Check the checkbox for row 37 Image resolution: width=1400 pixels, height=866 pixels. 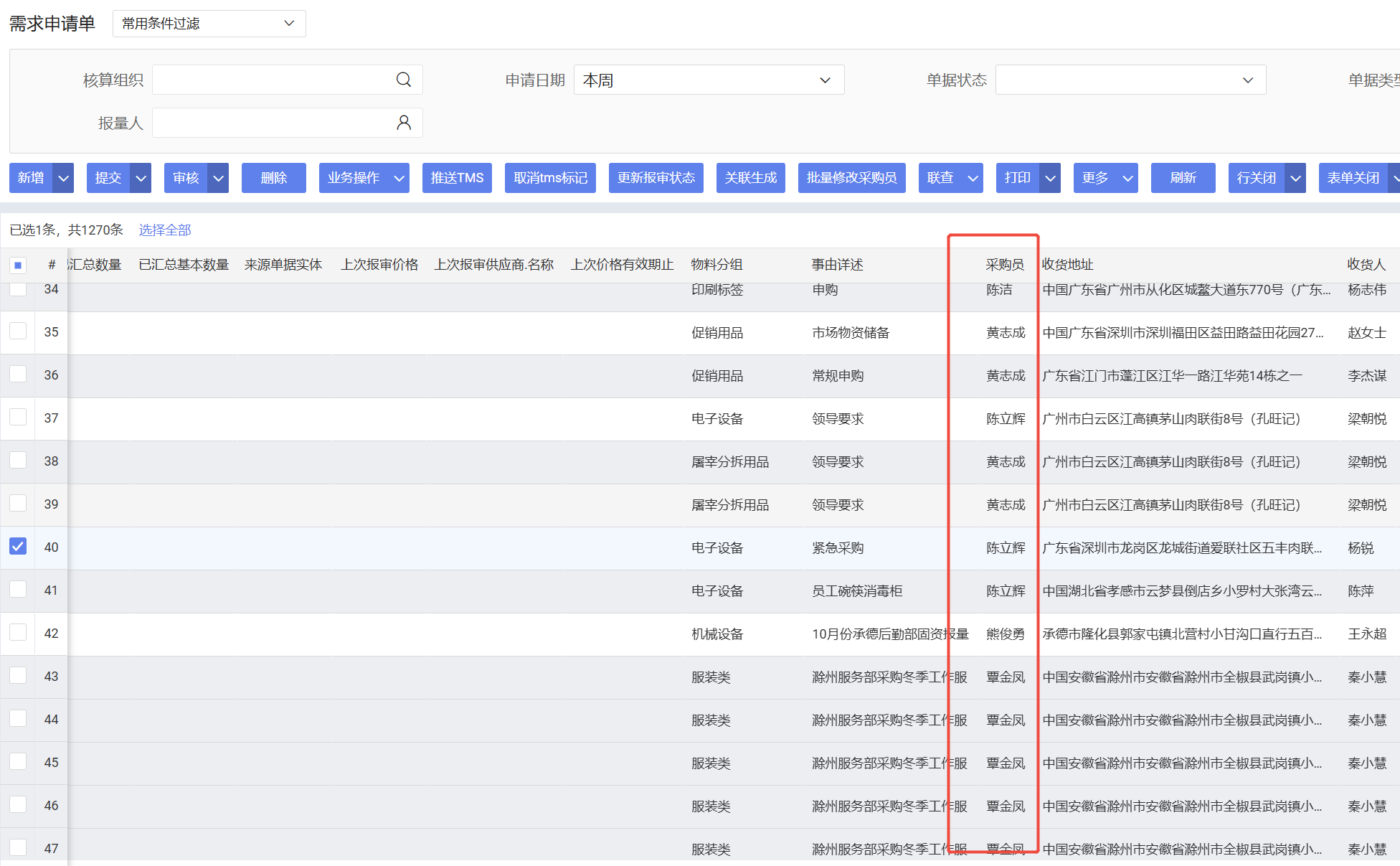click(x=18, y=418)
